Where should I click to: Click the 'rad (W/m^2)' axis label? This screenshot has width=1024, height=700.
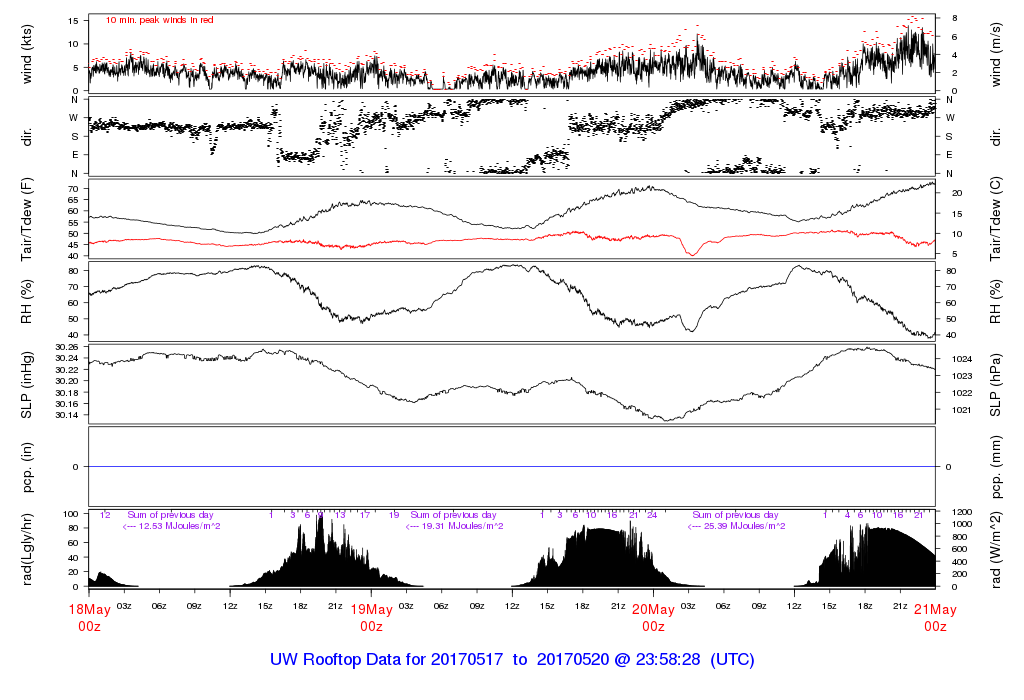point(996,547)
